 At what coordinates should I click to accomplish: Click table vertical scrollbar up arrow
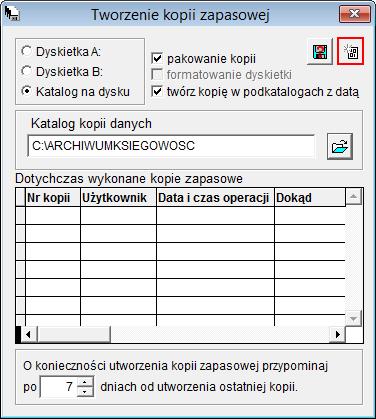354,197
